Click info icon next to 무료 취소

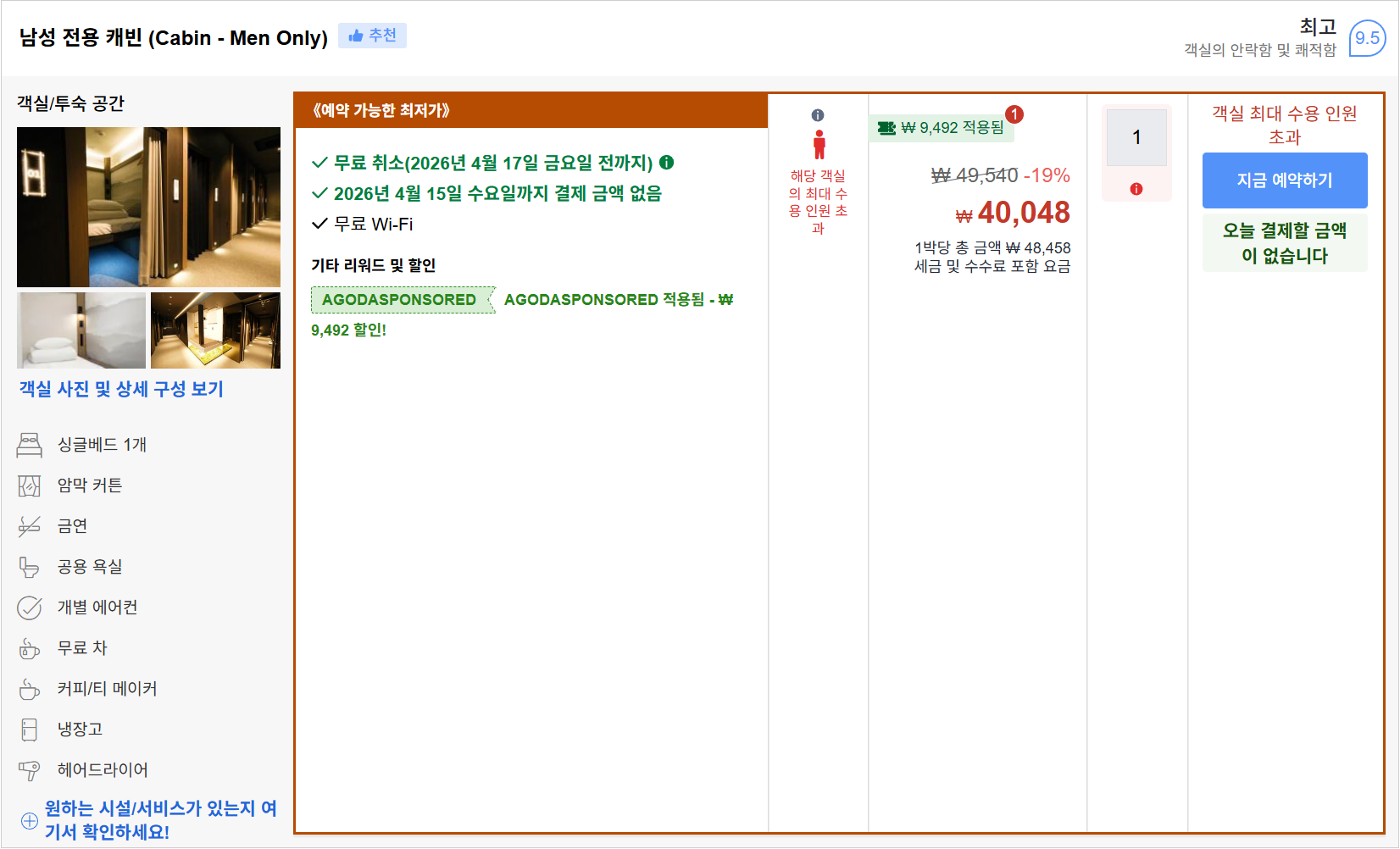point(667,162)
